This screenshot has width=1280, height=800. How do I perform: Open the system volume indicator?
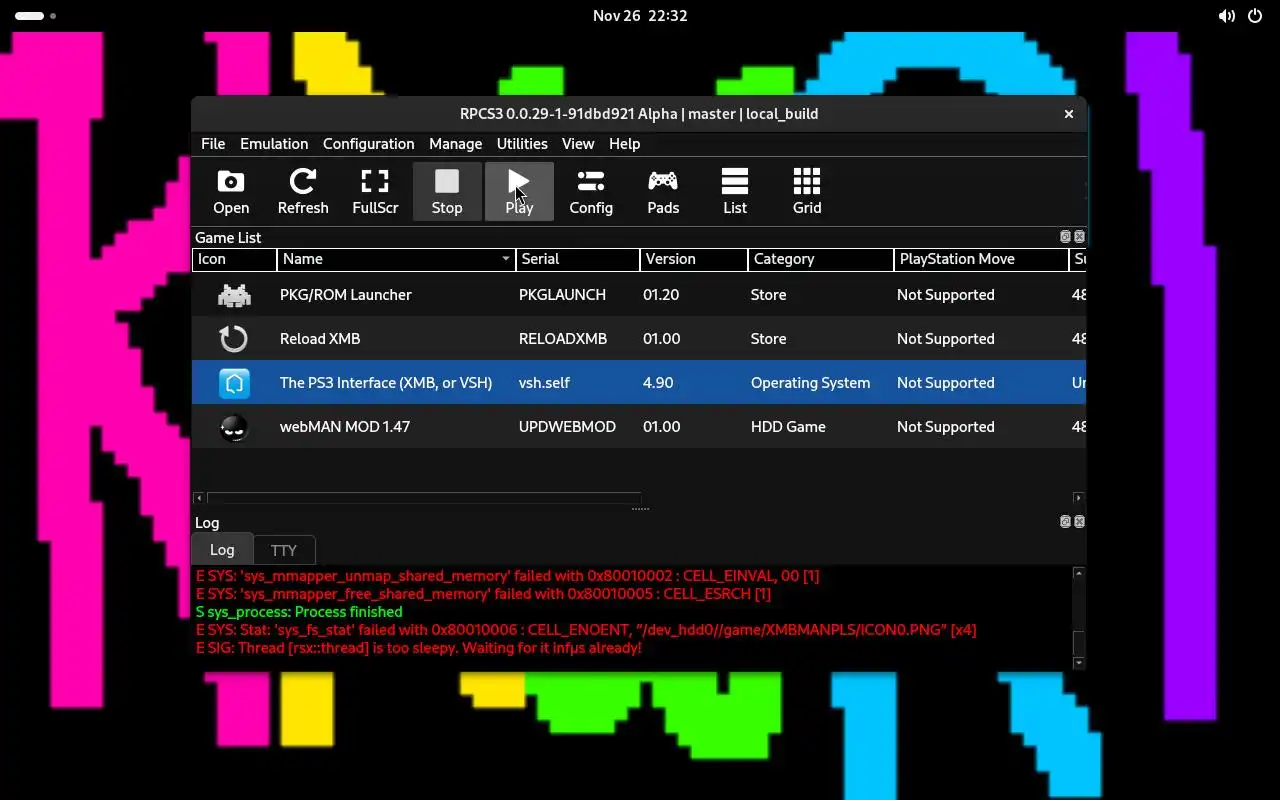1227,16
